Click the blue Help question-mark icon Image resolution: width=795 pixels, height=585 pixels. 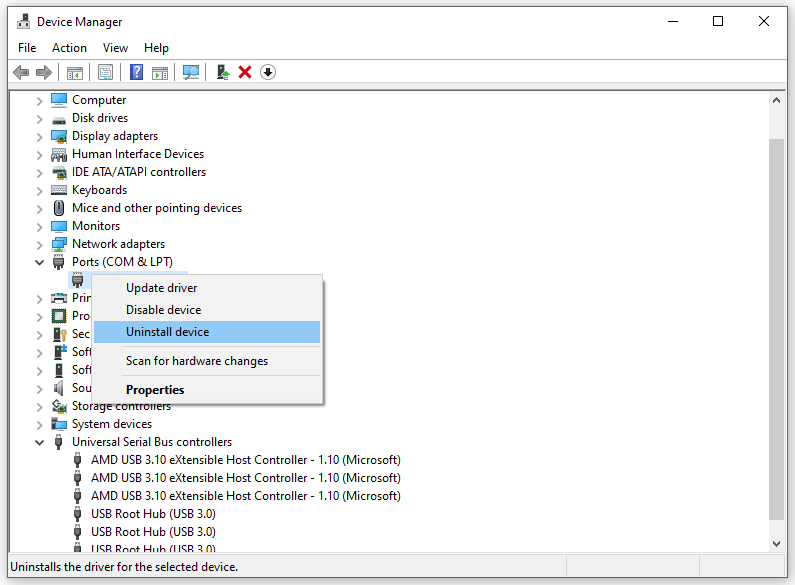136,72
